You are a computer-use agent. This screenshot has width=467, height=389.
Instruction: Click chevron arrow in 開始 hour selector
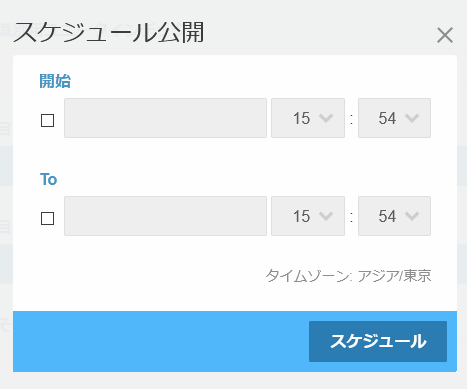[x=326, y=118]
